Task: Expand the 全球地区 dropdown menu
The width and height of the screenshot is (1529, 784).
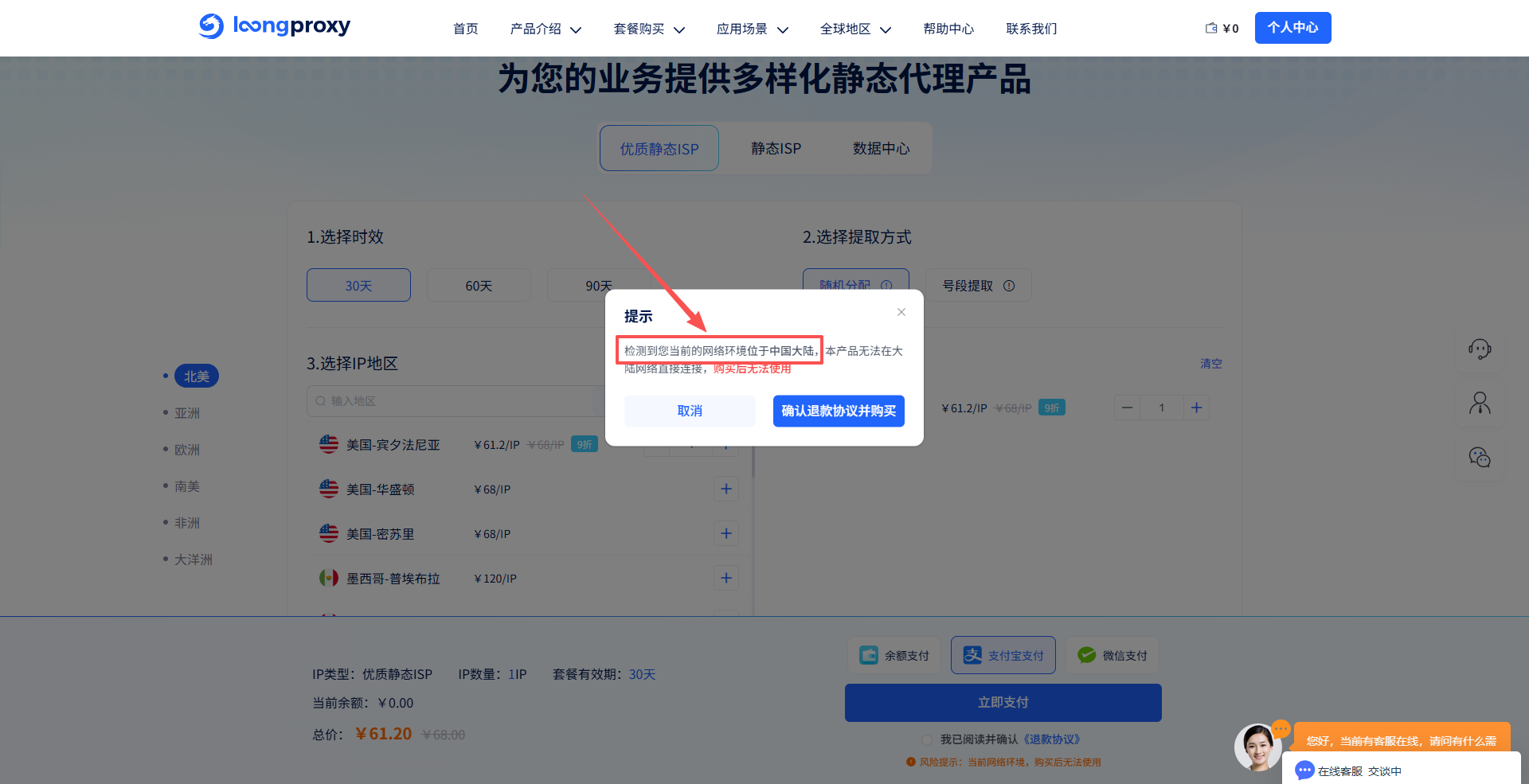Action: click(855, 29)
